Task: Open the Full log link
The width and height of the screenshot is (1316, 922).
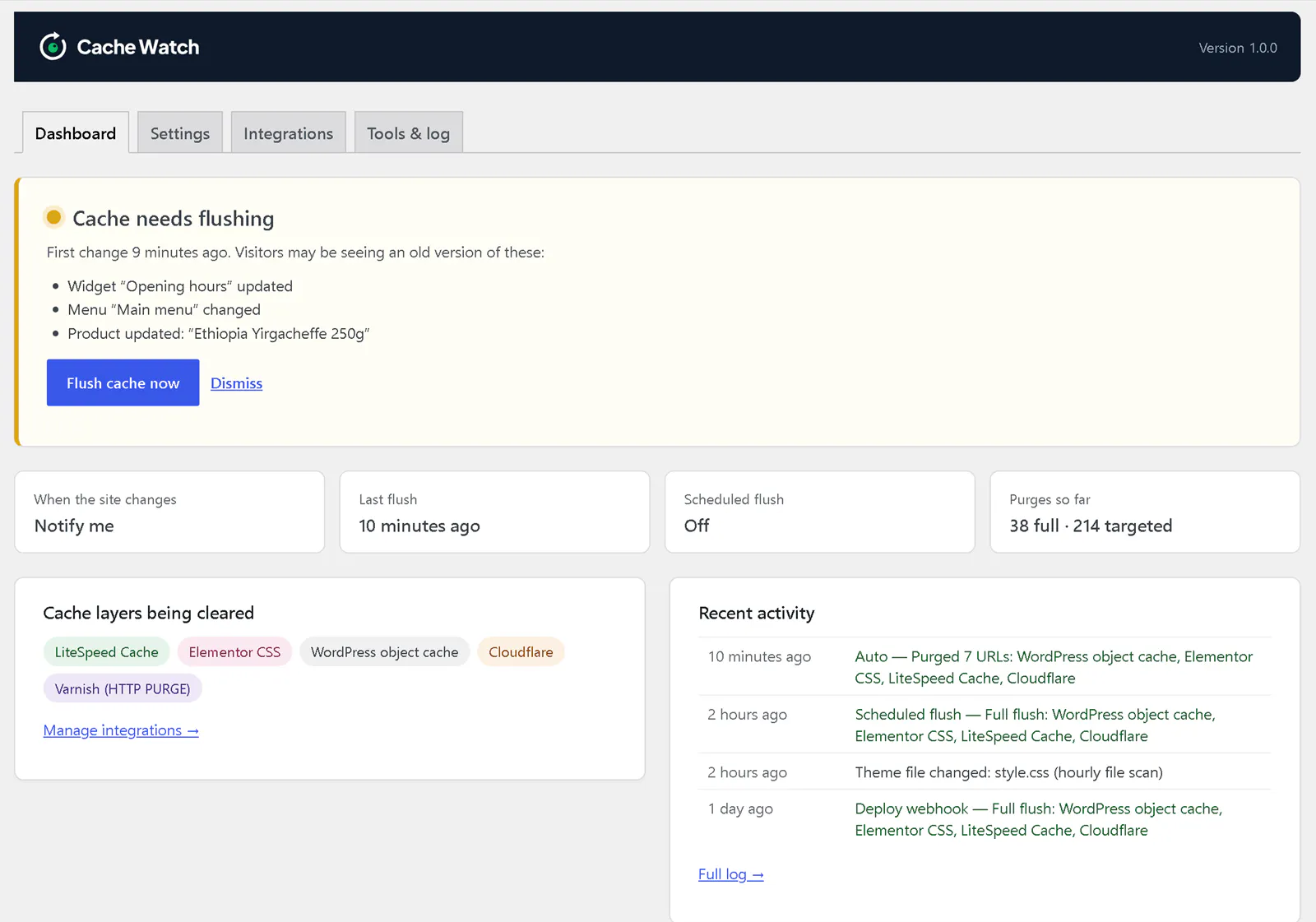Action: click(x=731, y=874)
